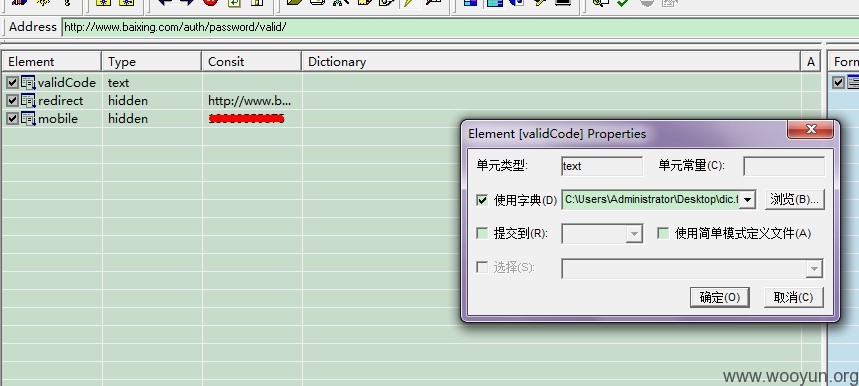Image resolution: width=859 pixels, height=386 pixels.
Task: Close the Element Properties dialog
Action: [x=811, y=129]
